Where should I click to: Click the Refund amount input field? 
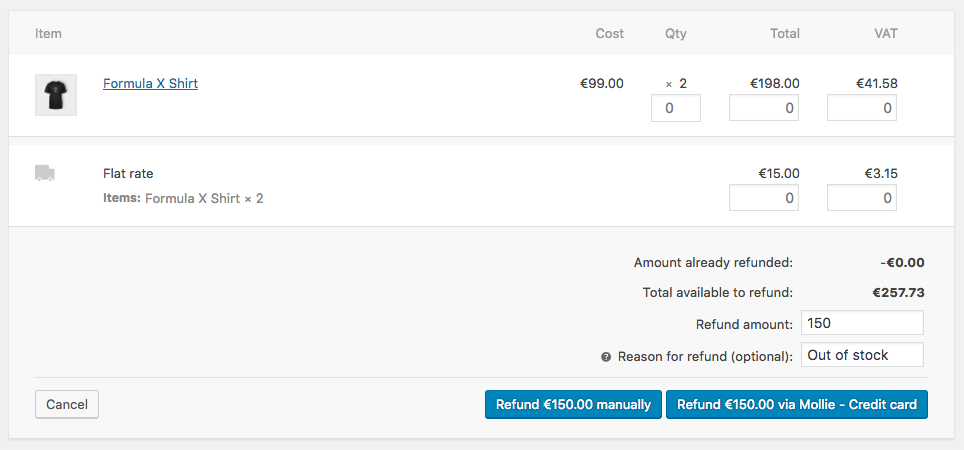(x=861, y=324)
